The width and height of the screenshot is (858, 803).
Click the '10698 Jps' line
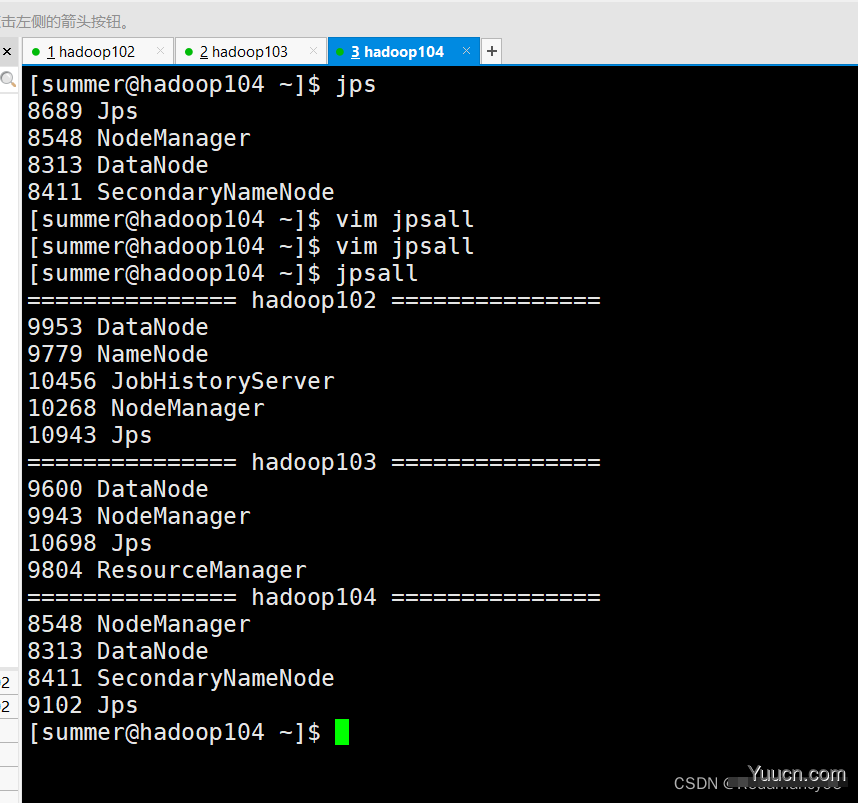[x=90, y=543]
